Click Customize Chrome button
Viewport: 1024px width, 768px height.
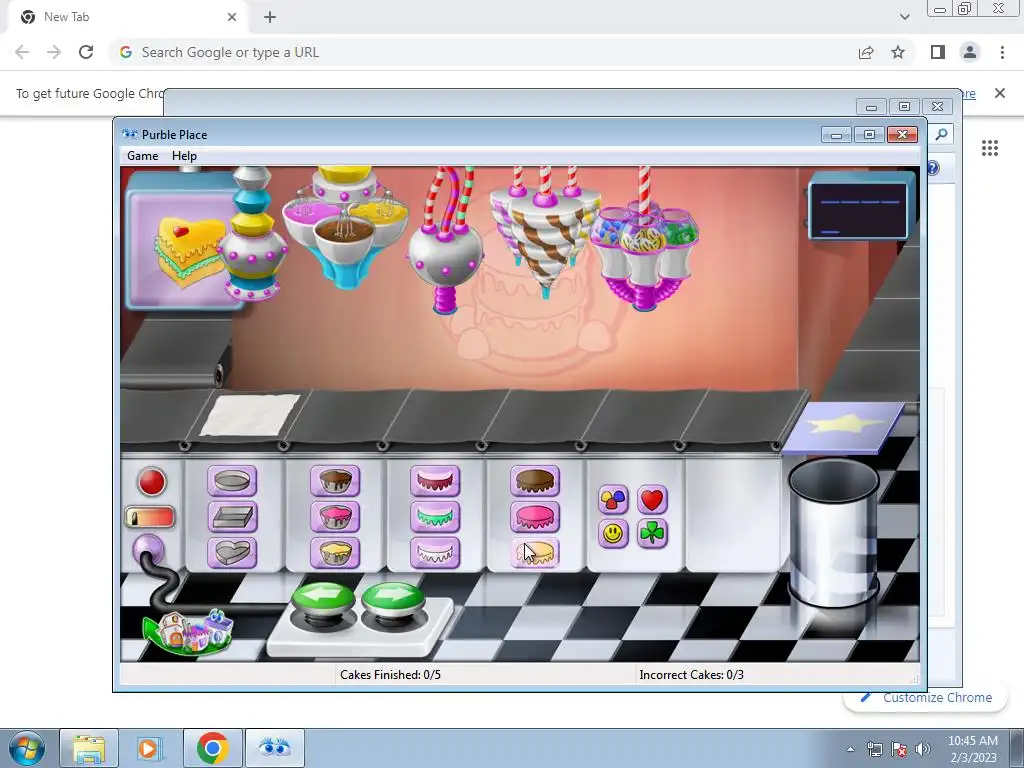pos(926,697)
